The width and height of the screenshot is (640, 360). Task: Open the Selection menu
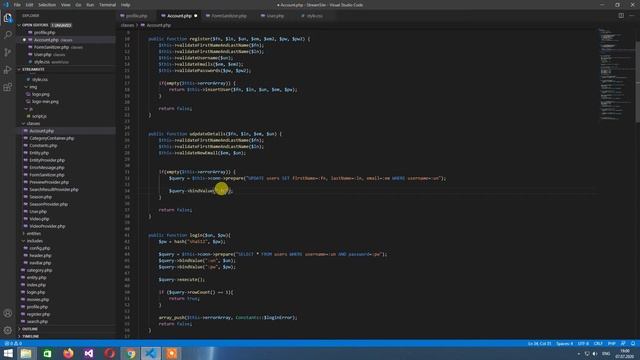47,5
